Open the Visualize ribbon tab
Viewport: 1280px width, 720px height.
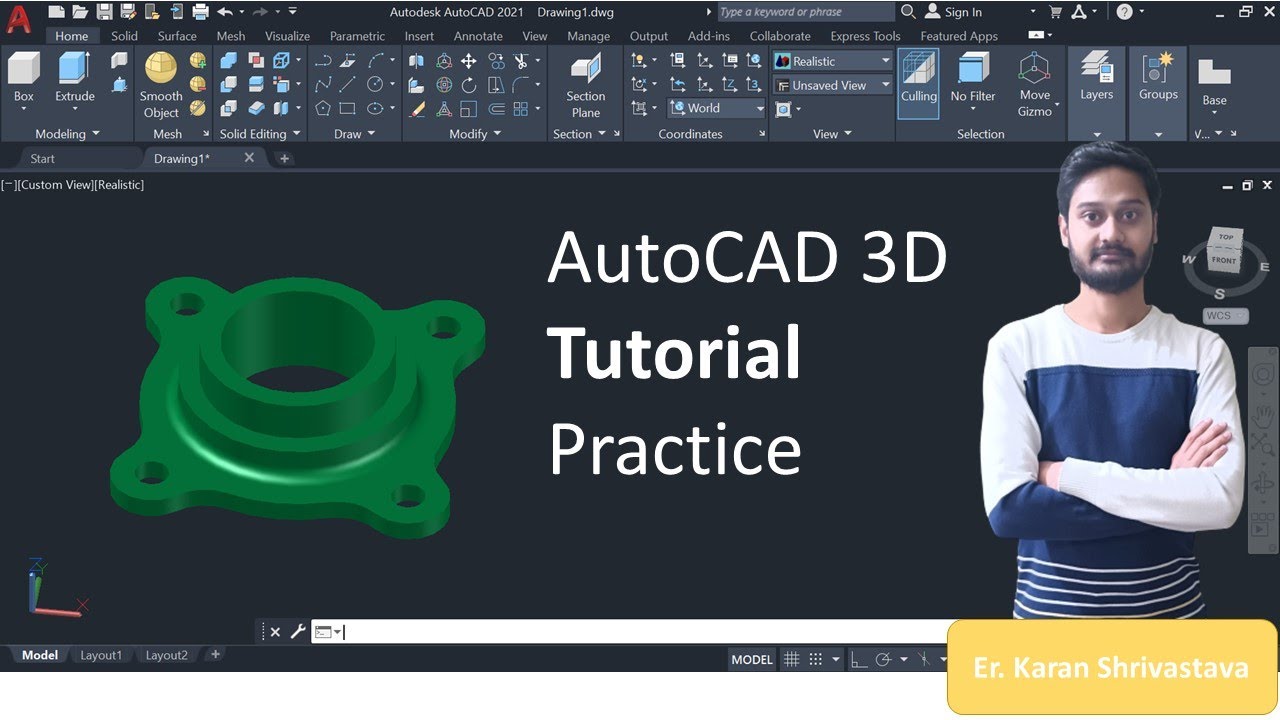pyautogui.click(x=287, y=36)
